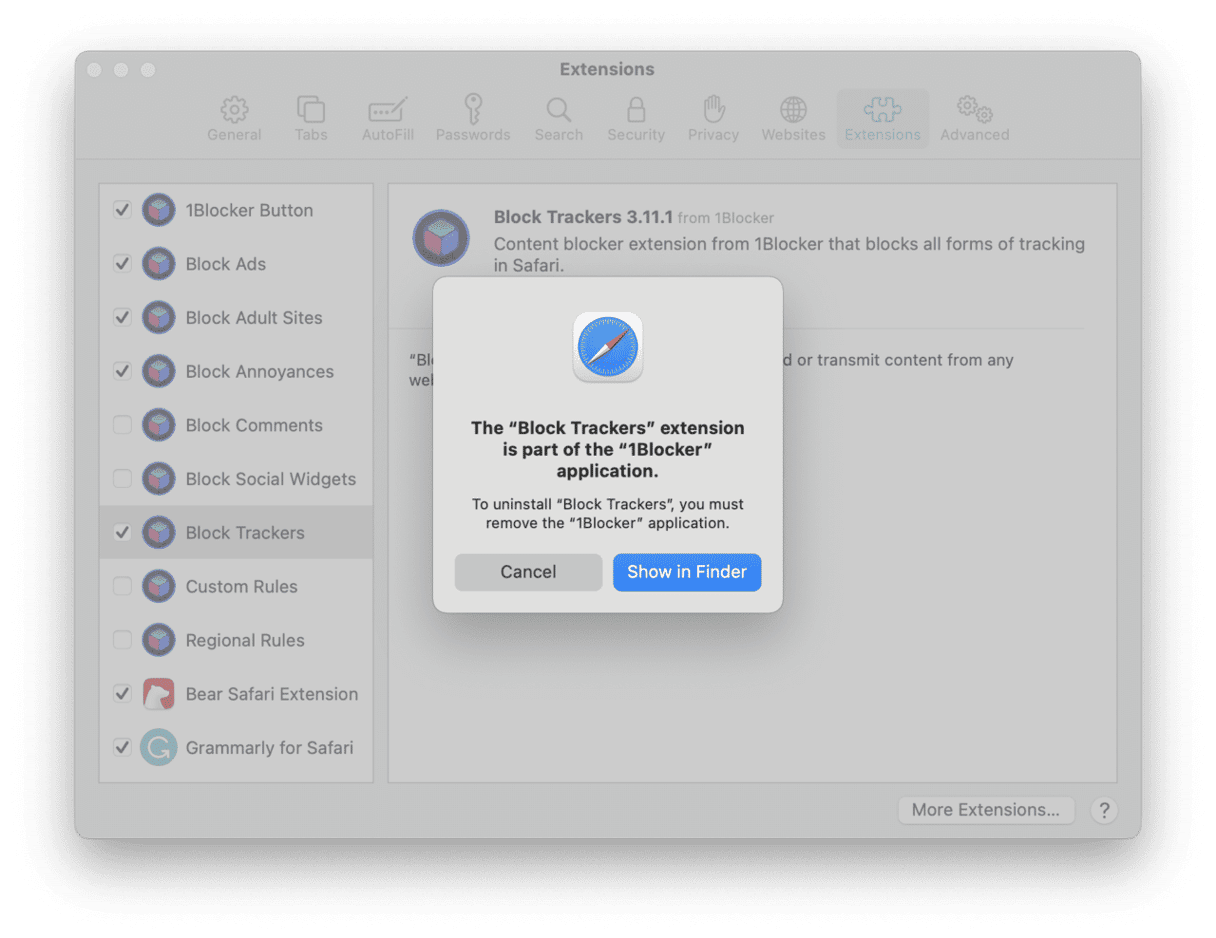Select the Passwords key icon

[473, 110]
